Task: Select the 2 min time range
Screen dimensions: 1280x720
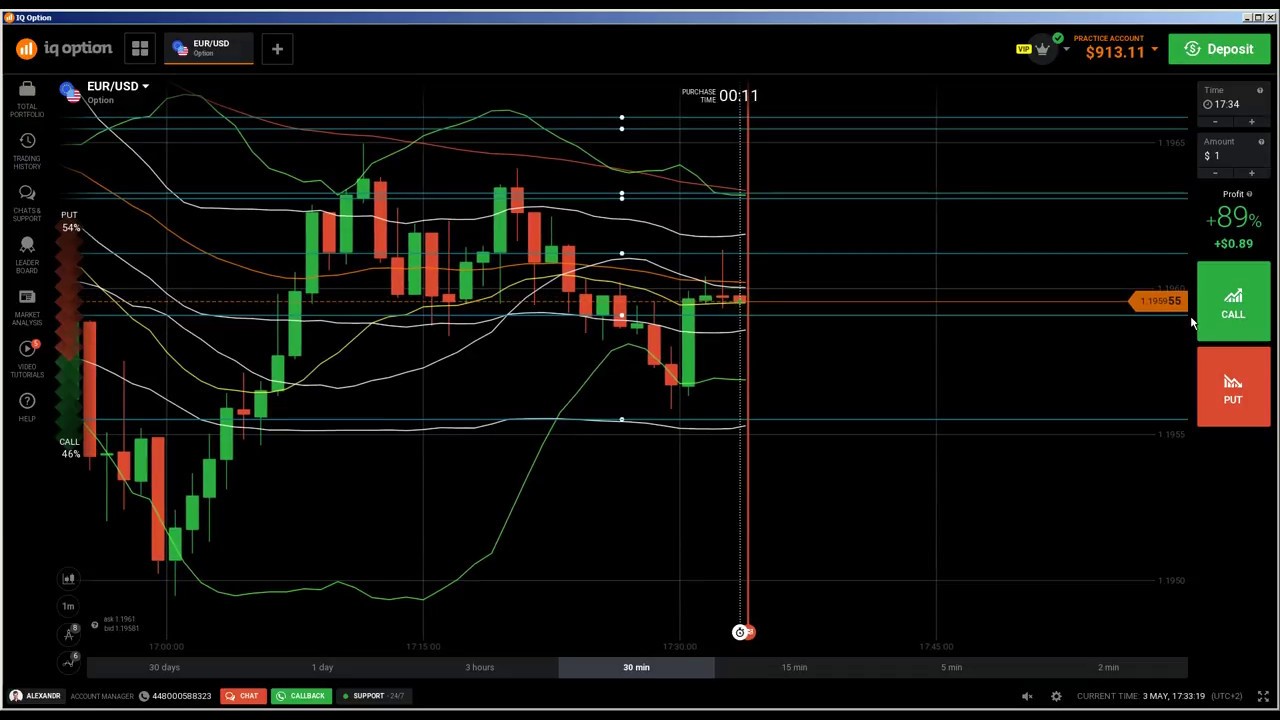Action: (x=1108, y=667)
